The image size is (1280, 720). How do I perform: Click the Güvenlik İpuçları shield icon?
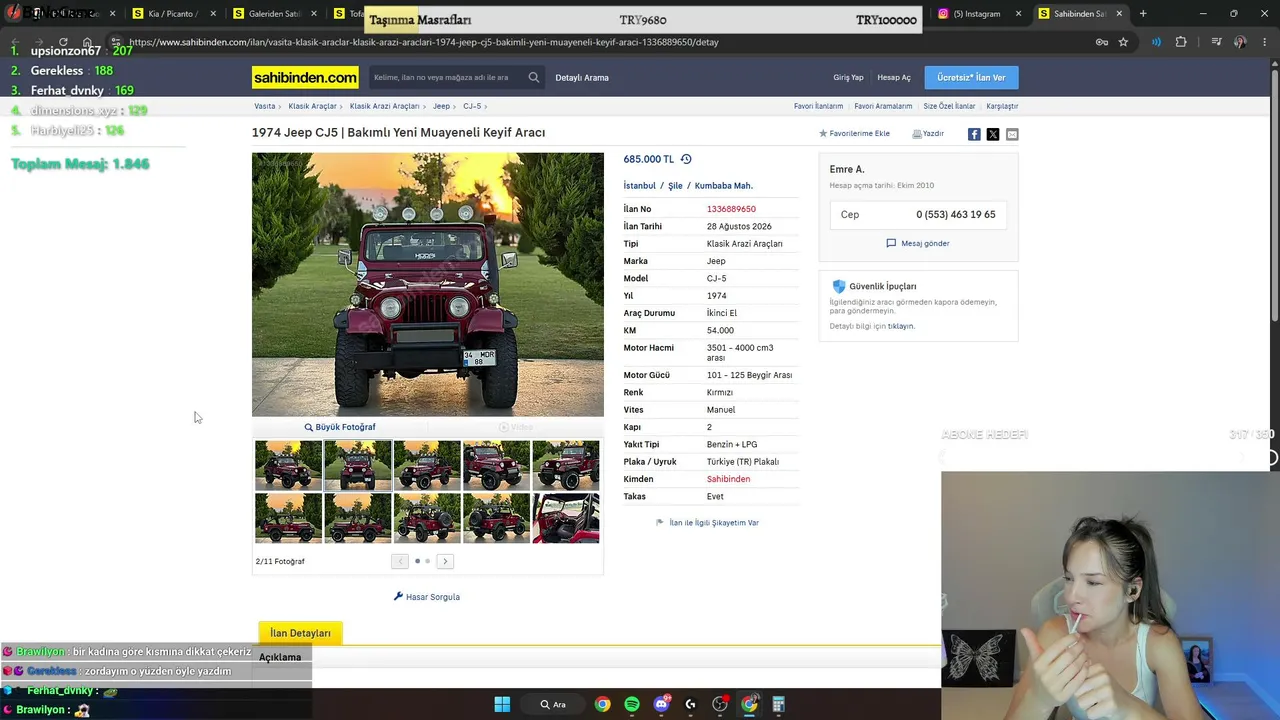[x=839, y=286]
